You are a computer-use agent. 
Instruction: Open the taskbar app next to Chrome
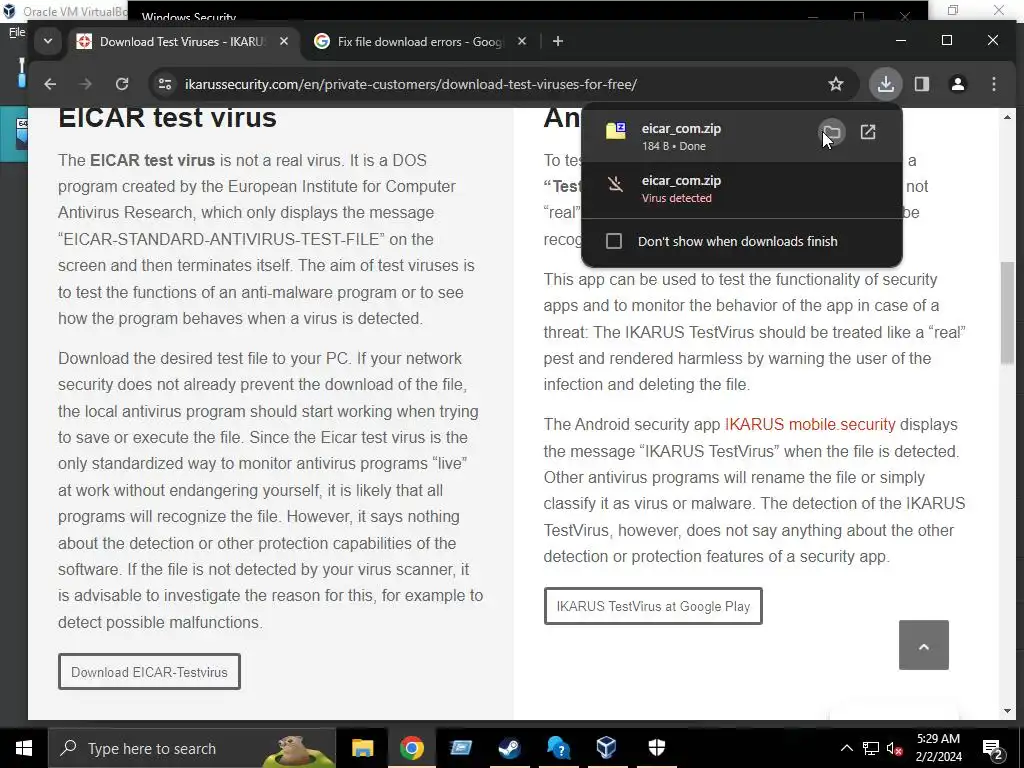[460, 748]
